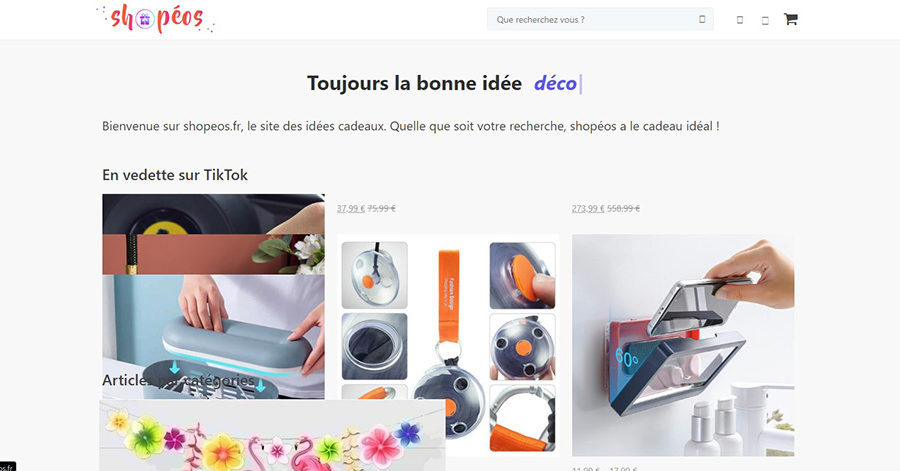Click the crossed-out 558,99 € price
900x471 pixels.
point(623,209)
